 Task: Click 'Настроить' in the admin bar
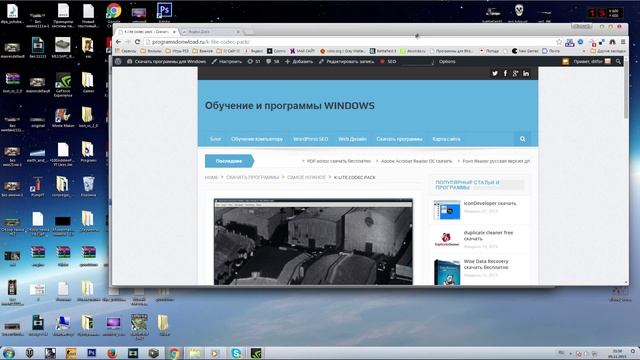(x=227, y=62)
